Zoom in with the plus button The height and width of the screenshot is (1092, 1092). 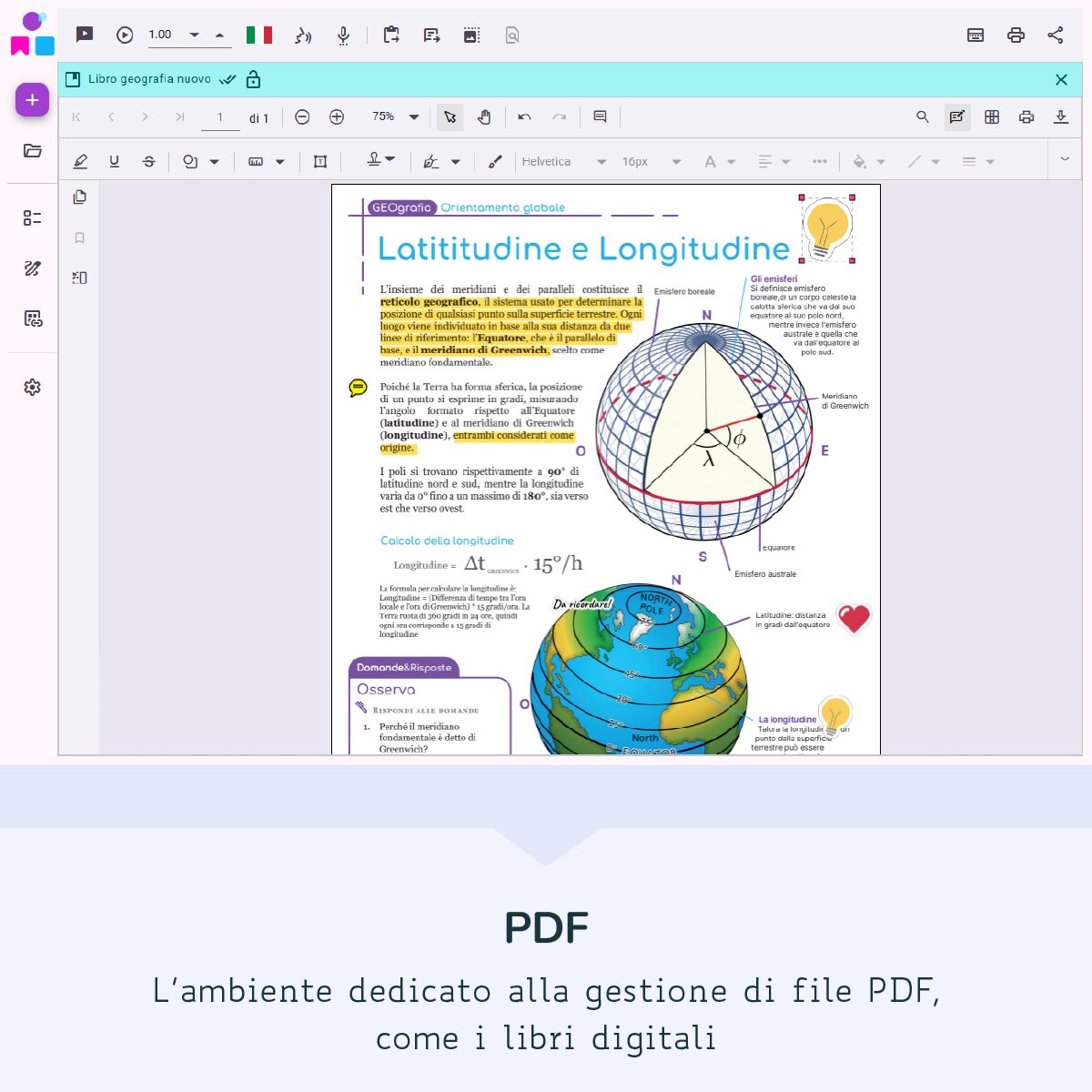tap(337, 116)
